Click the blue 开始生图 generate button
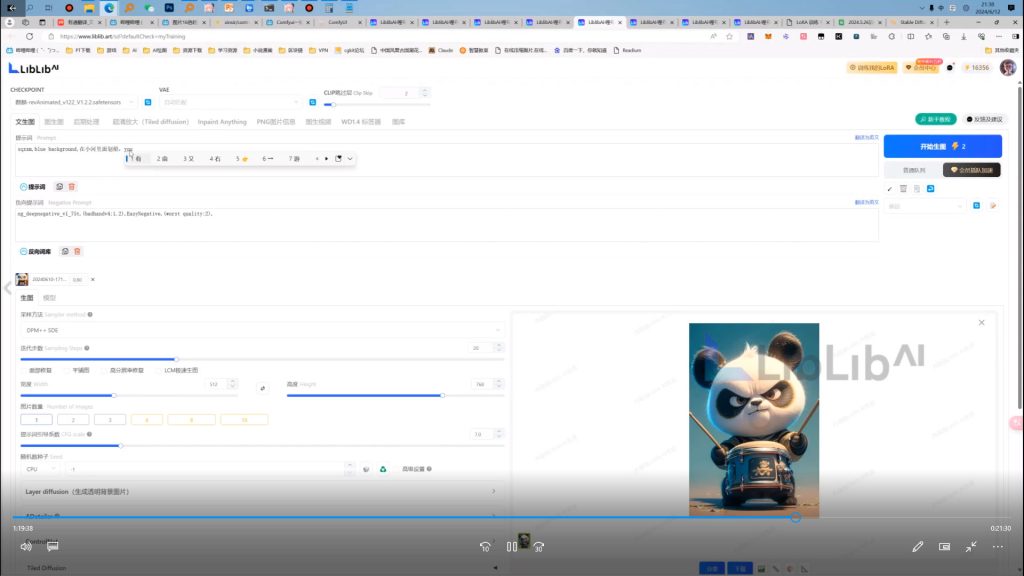 click(942, 146)
